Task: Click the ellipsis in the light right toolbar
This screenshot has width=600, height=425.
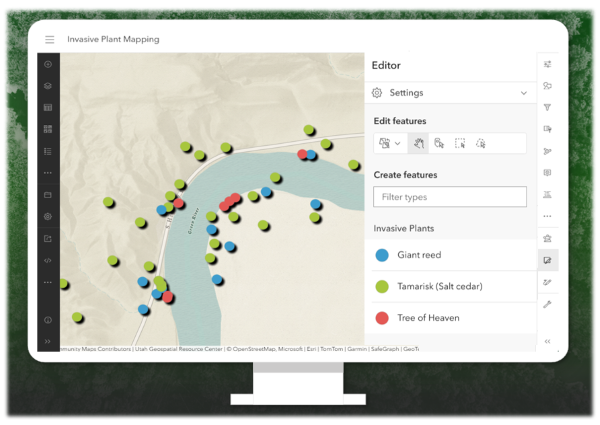Action: point(548,217)
